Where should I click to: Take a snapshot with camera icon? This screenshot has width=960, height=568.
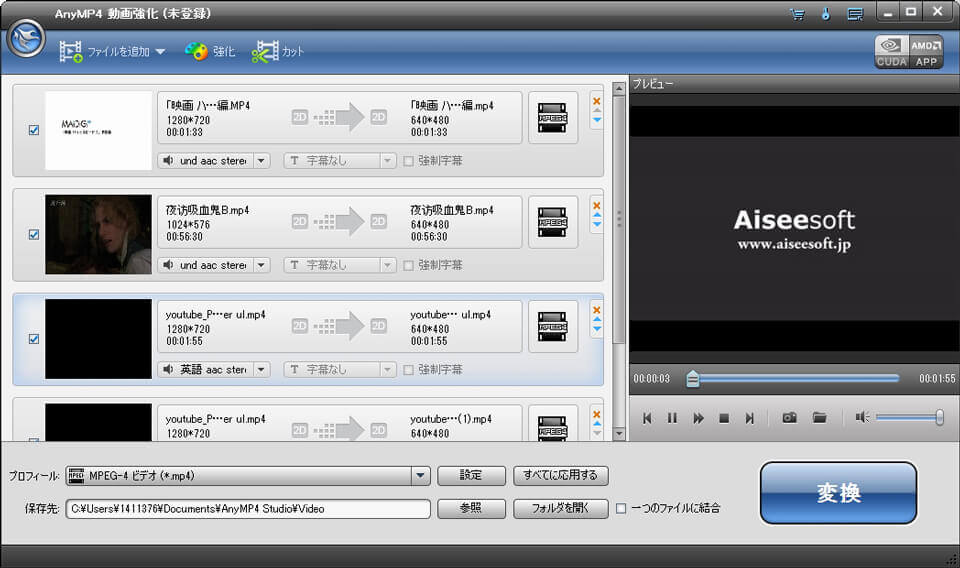coord(789,417)
